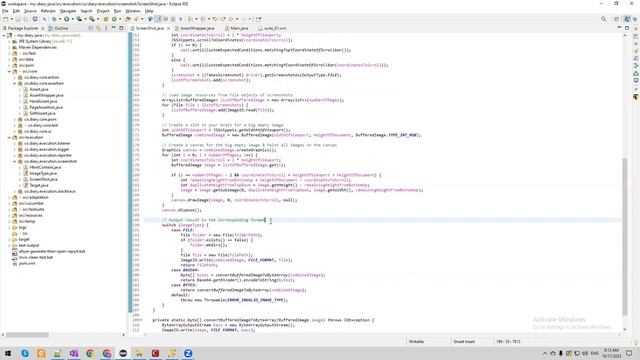Collapse the my-diary-java project node
Viewport: 640px width, 360px height.
[4, 36]
